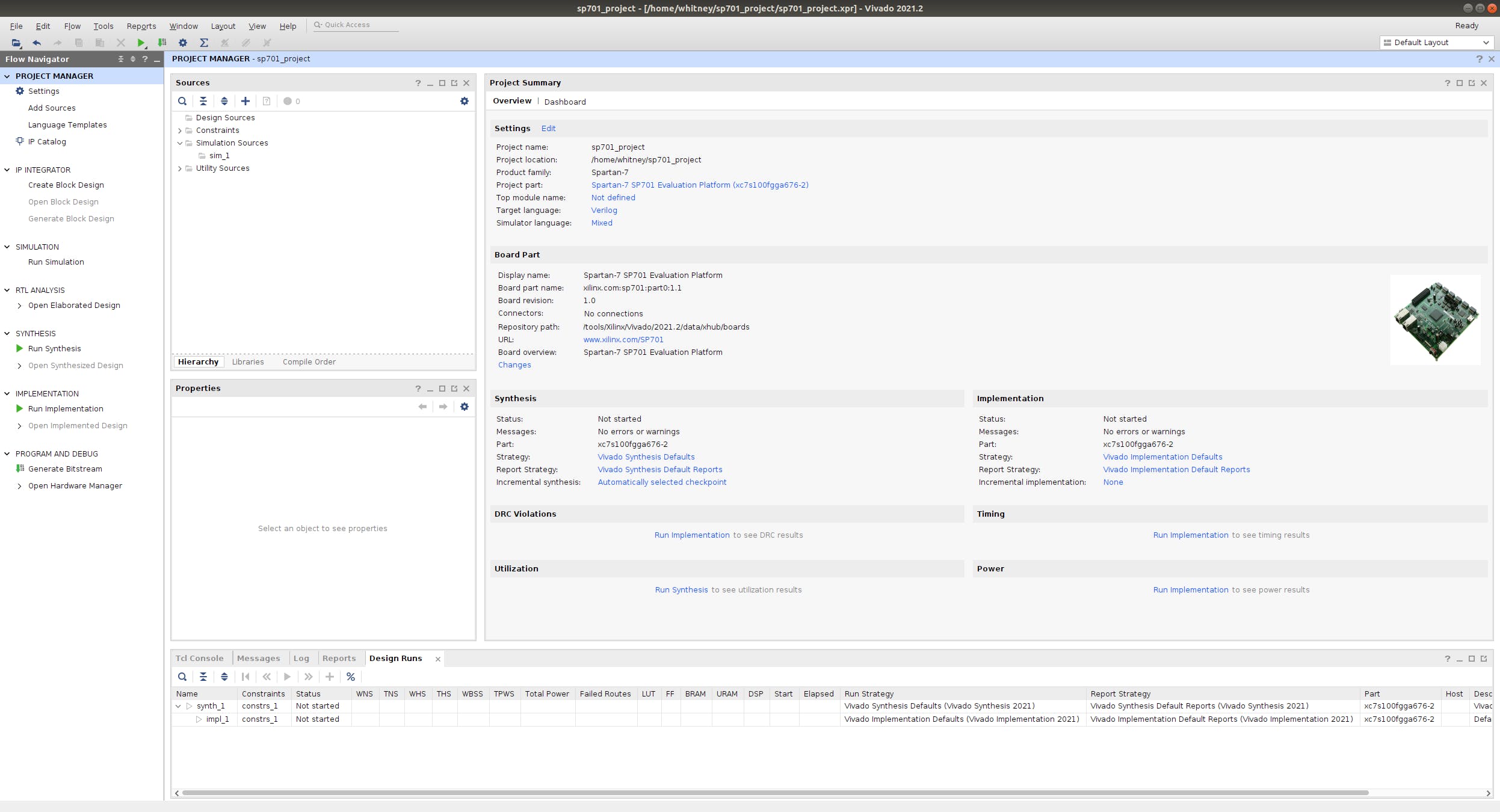Click the Design Runs horizontal scrollbar
Screen dimensions: 1500x812
pyautogui.click(x=776, y=793)
